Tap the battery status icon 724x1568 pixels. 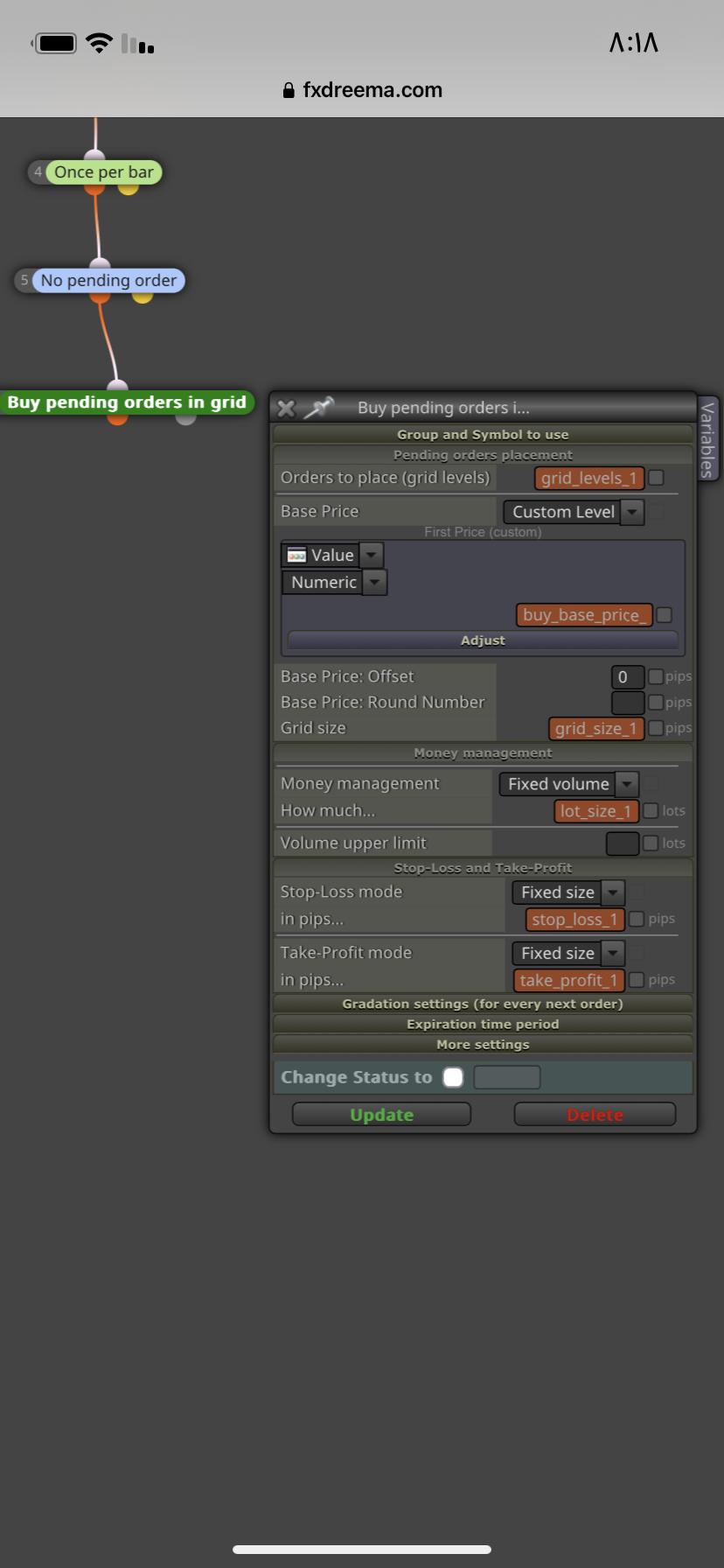[55, 43]
